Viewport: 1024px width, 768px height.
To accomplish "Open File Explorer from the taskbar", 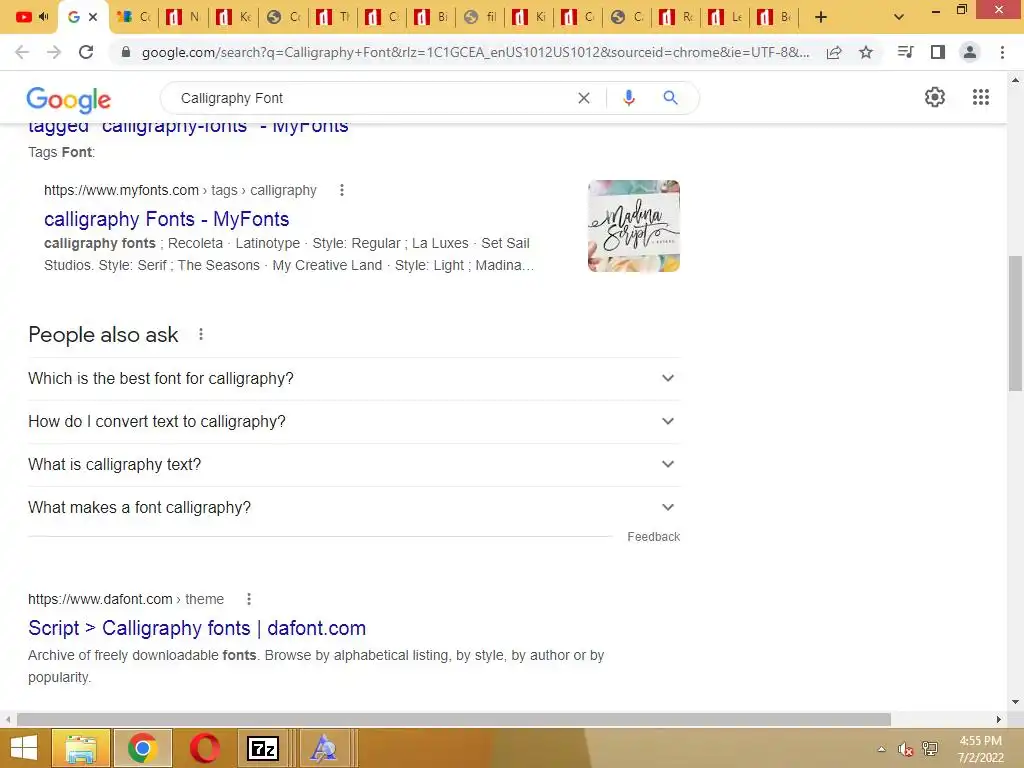I will pos(80,748).
